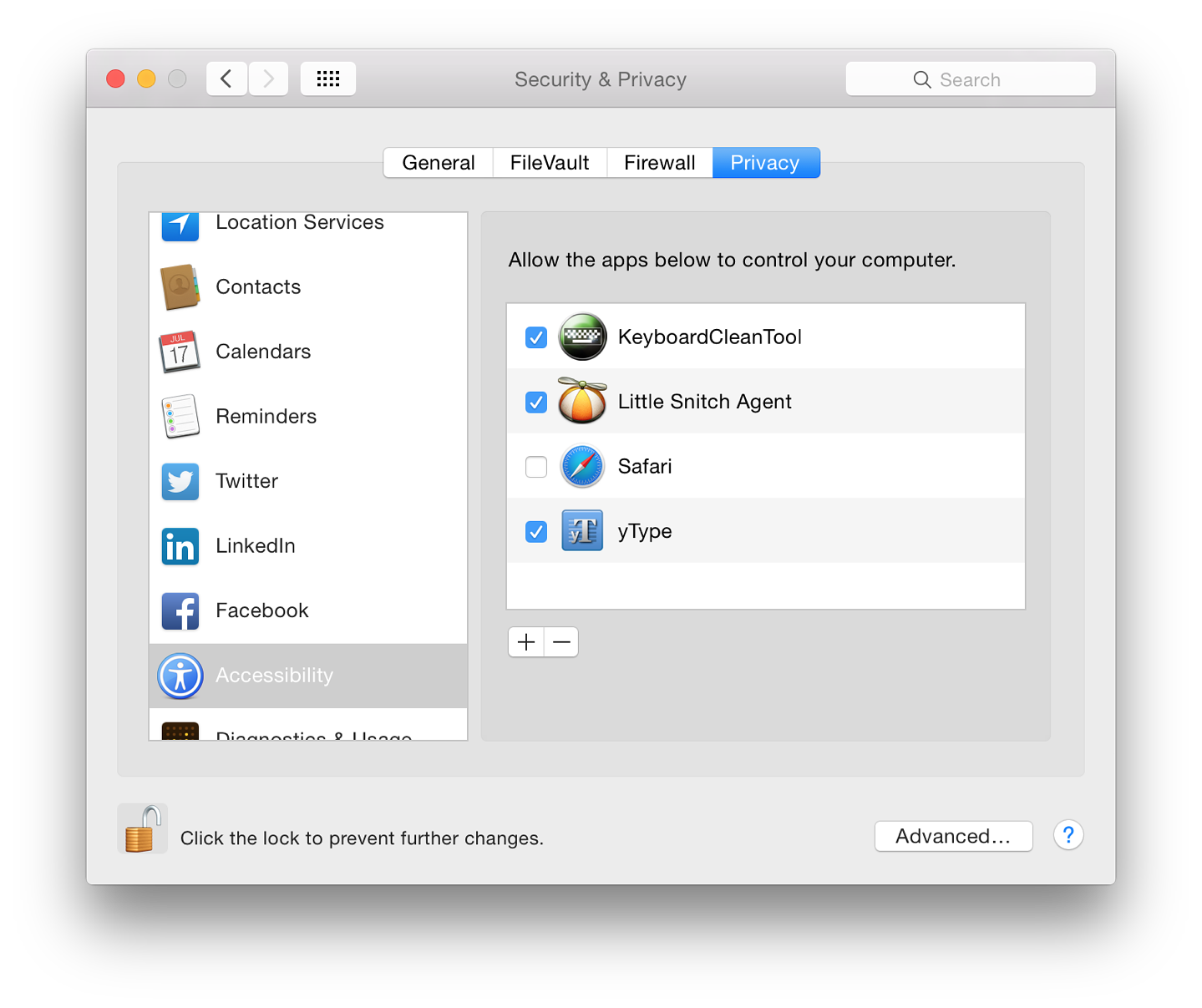Click the Little Snitch Agent icon
This screenshot has width=1202, height=1008.
click(582, 401)
